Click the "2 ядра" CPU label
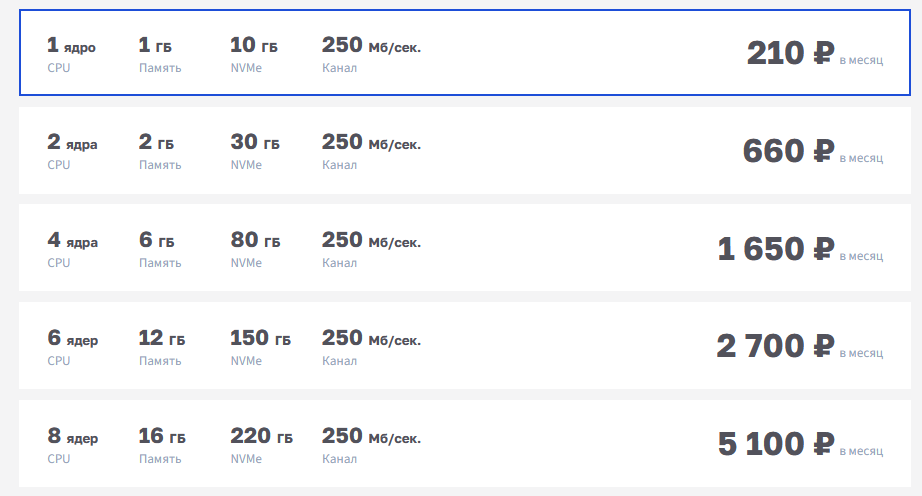Viewport: 922px width, 496px height. click(72, 143)
